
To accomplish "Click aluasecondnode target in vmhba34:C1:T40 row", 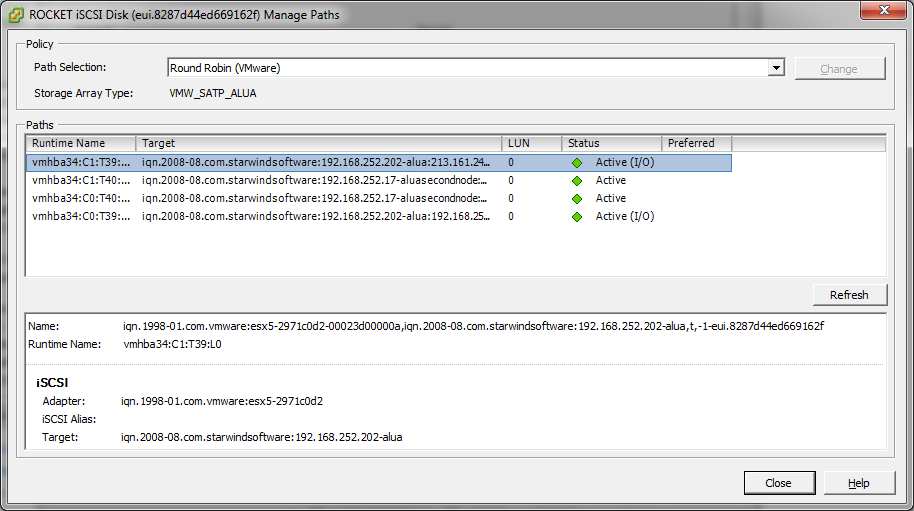I will point(314,181).
